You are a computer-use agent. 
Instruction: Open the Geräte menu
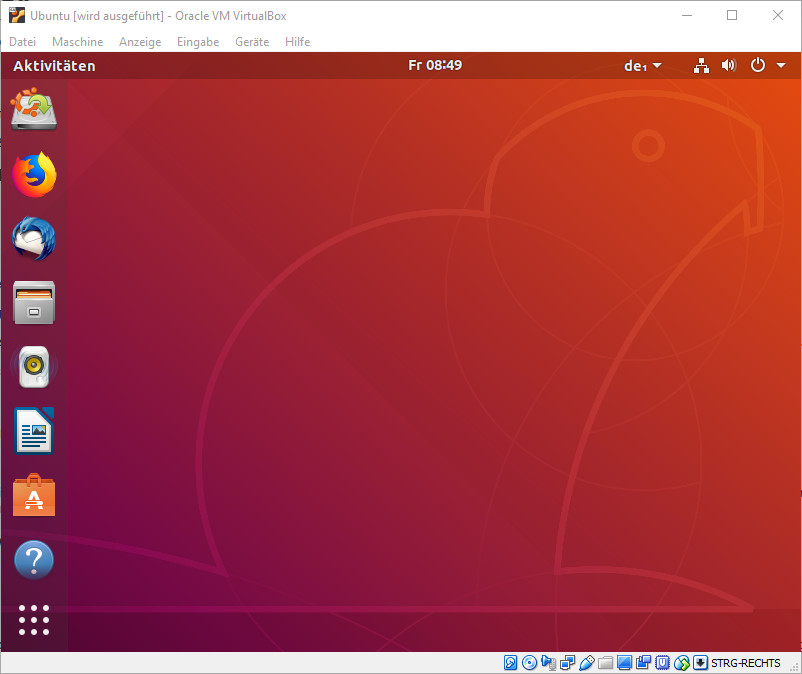(x=252, y=42)
